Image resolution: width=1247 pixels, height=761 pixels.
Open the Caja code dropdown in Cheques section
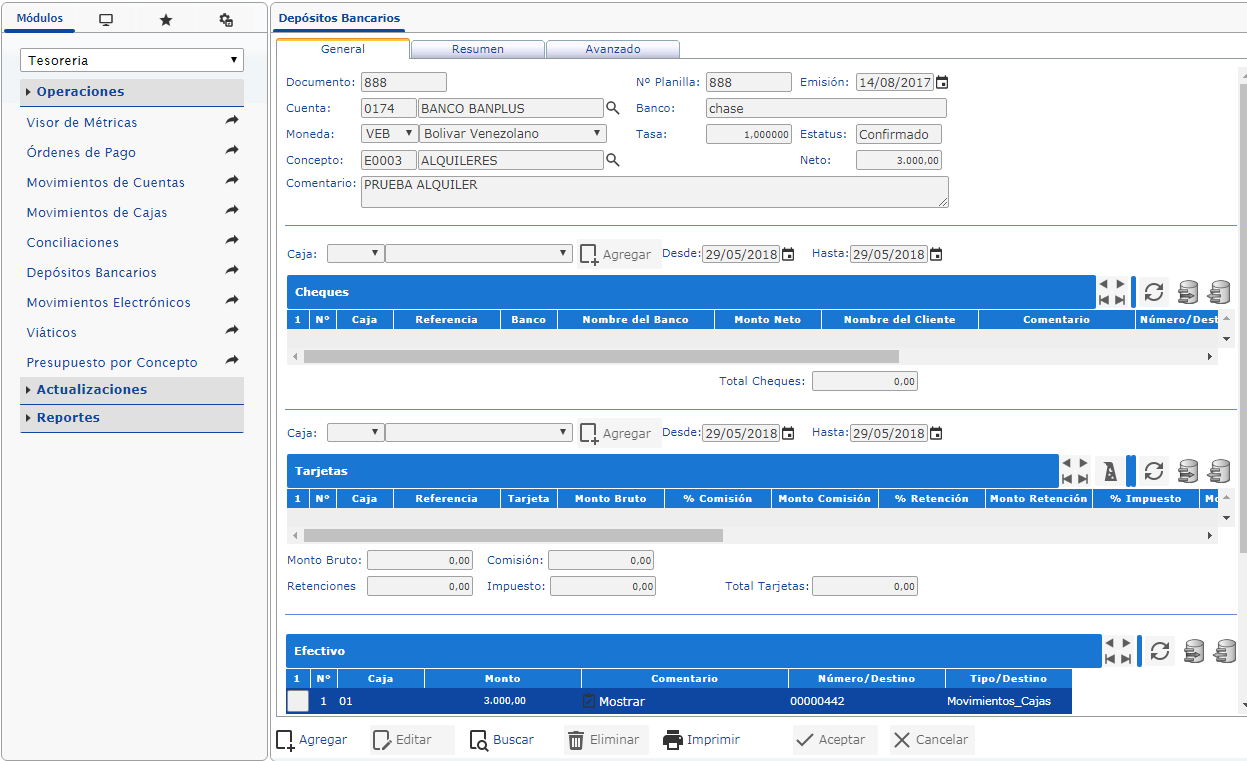(x=355, y=254)
